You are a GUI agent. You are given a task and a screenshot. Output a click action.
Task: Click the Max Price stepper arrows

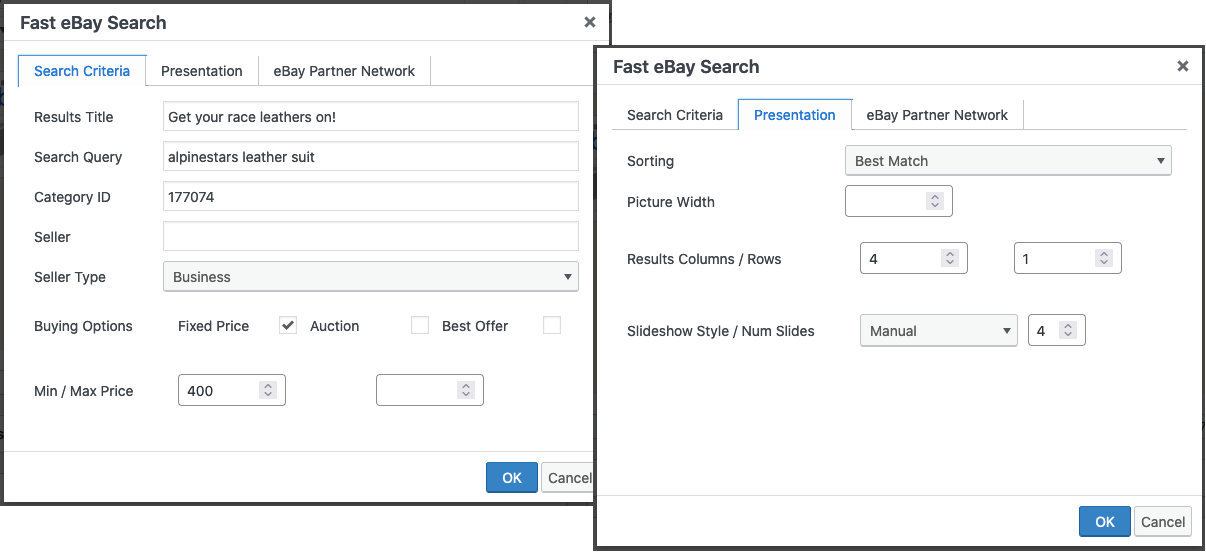click(x=465, y=390)
